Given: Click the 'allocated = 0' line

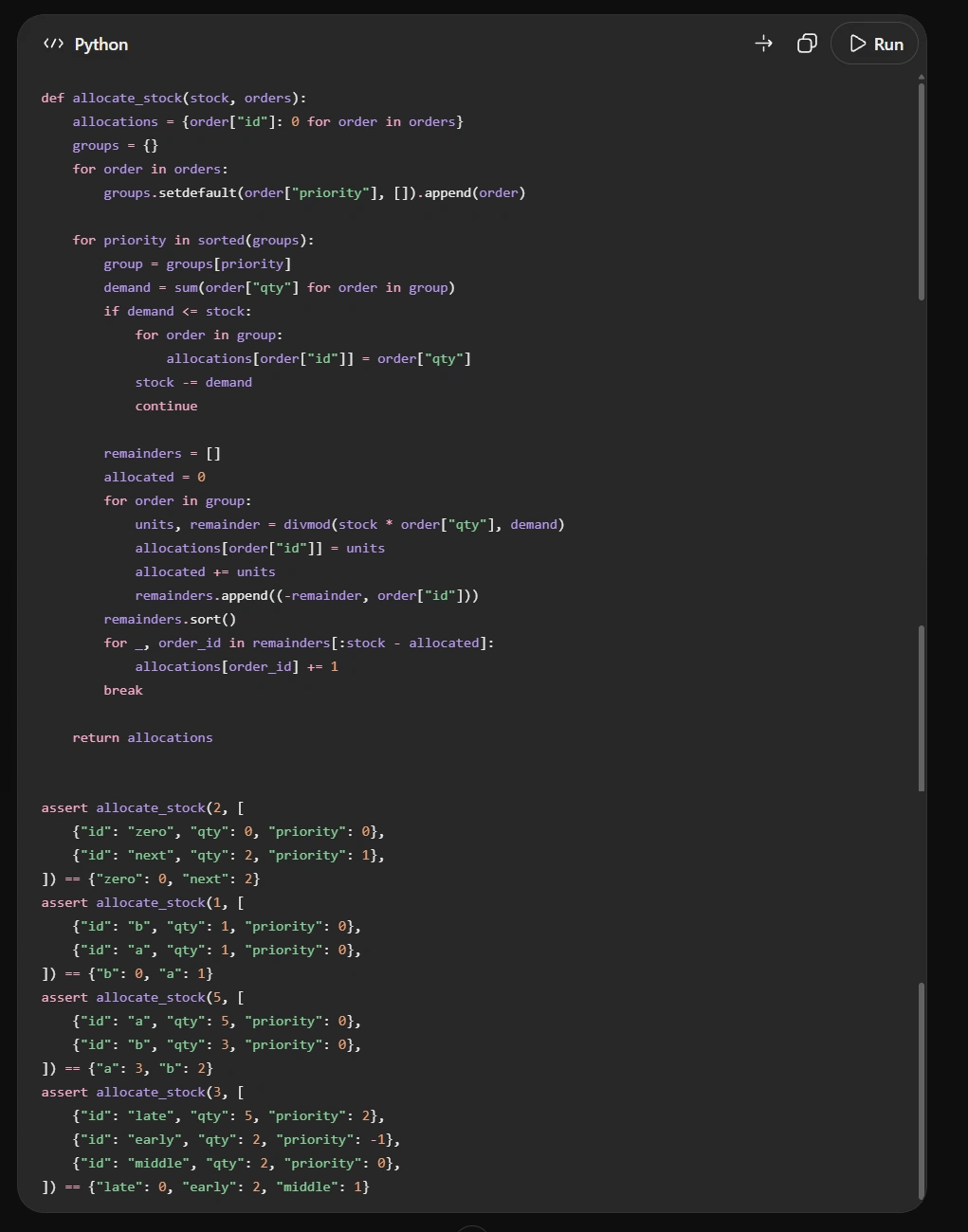Looking at the screenshot, I should 155,477.
